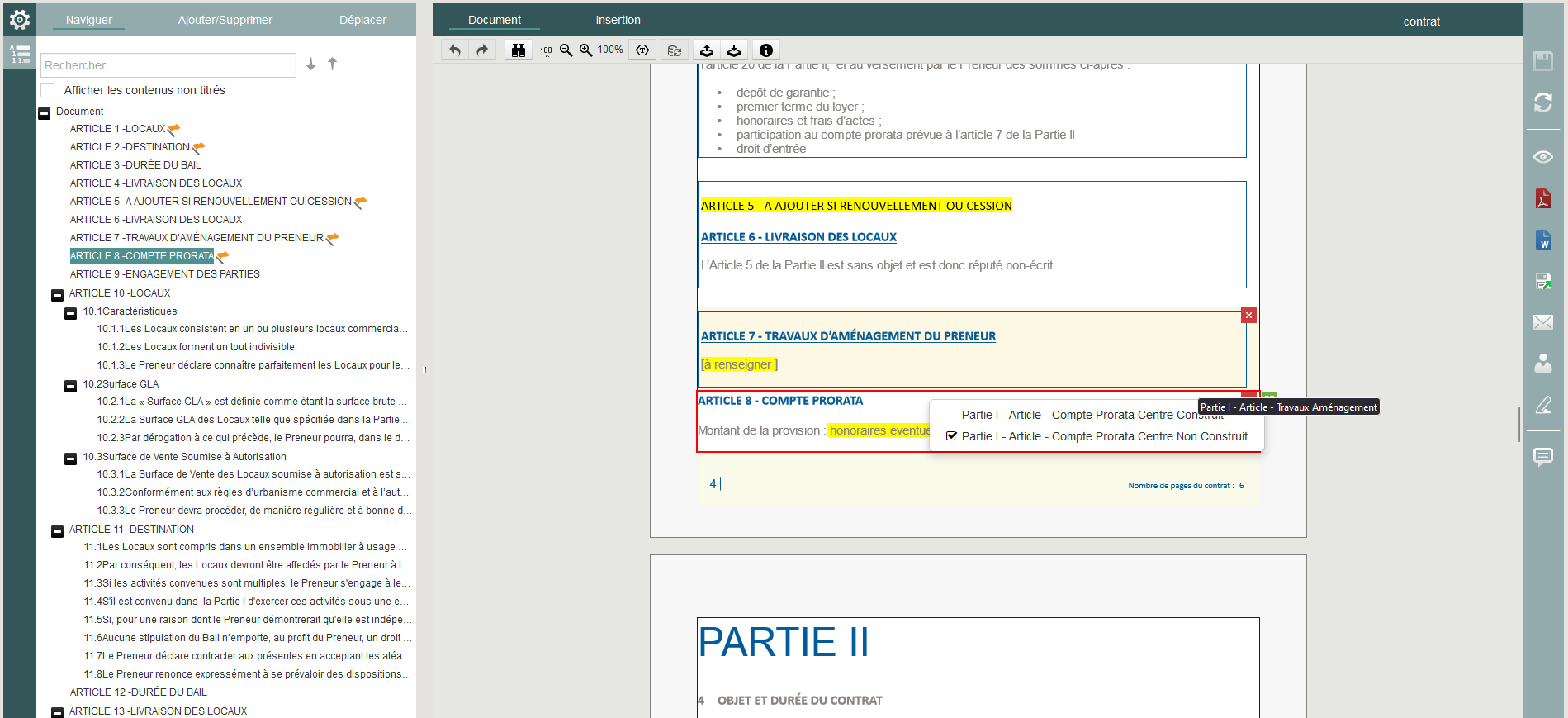Zoom out of the document
This screenshot has height=718, width=1568.
click(x=566, y=50)
